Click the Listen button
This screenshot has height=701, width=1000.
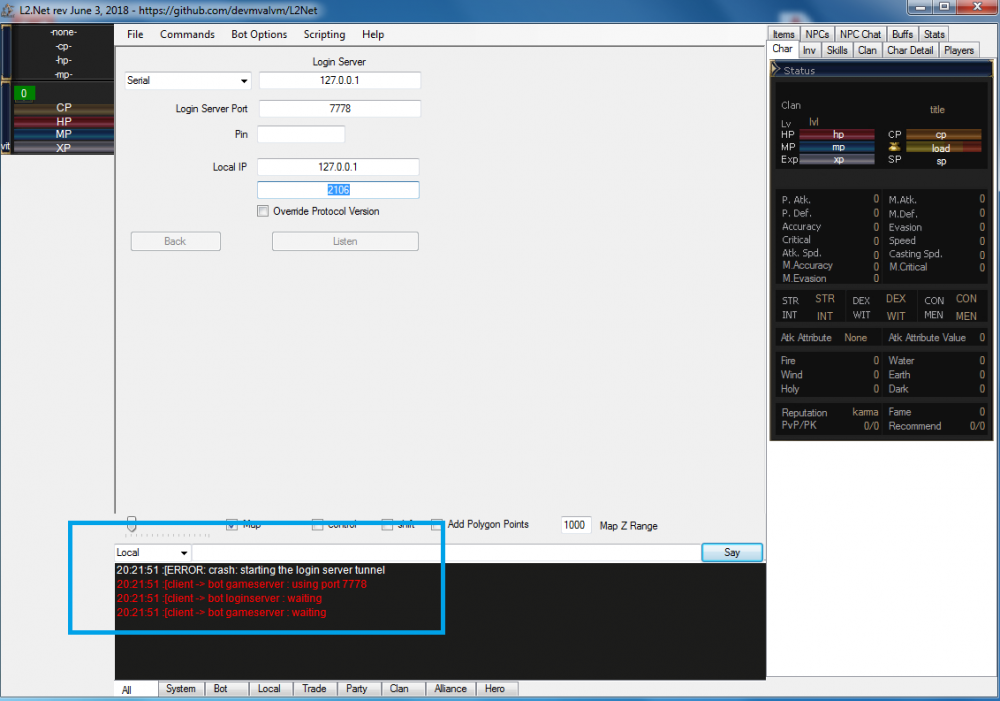pyautogui.click(x=345, y=241)
